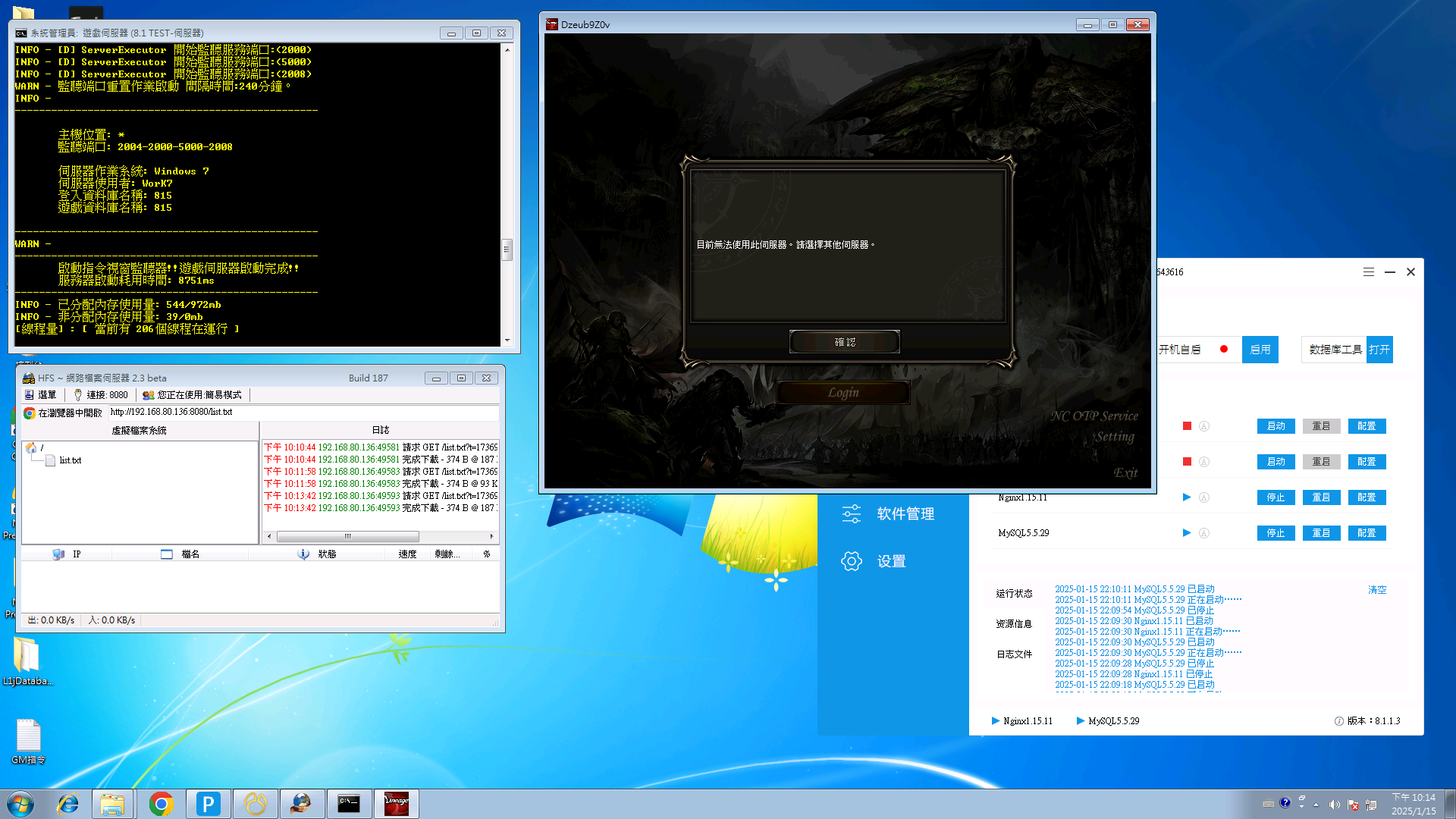1456x819 pixels.
Task: Click the Login button in game window
Action: pos(843,393)
